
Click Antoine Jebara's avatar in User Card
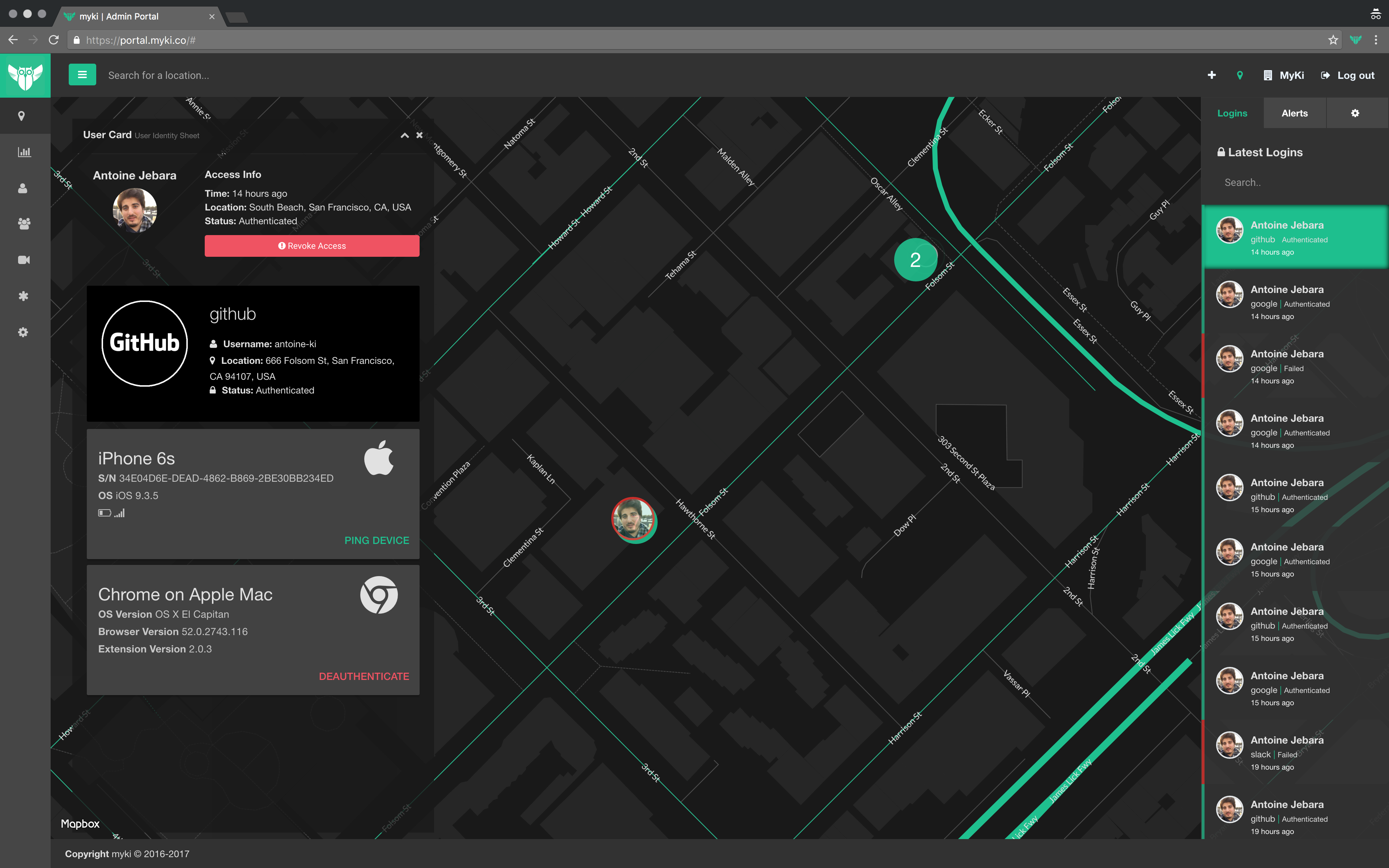tap(135, 210)
